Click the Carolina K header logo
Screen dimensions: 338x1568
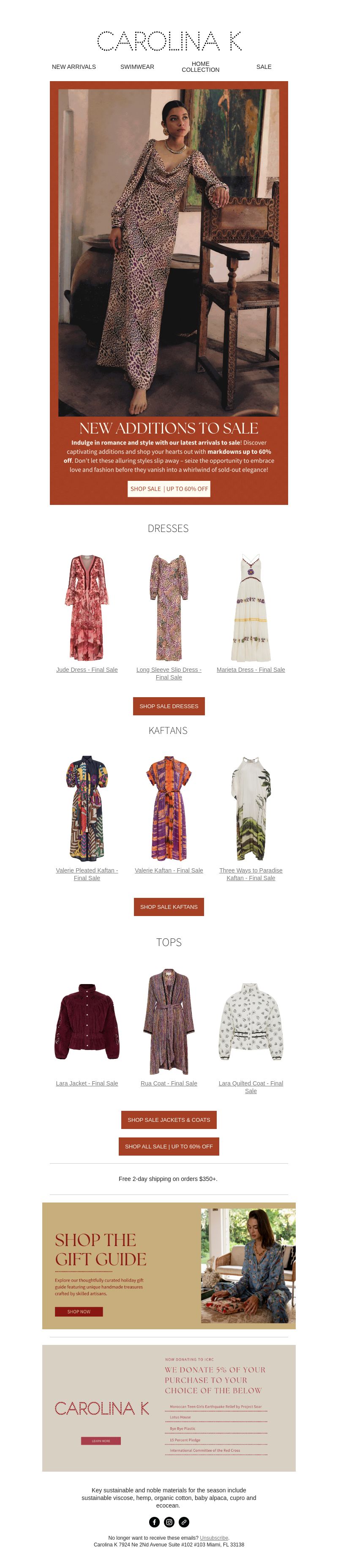[x=169, y=41]
